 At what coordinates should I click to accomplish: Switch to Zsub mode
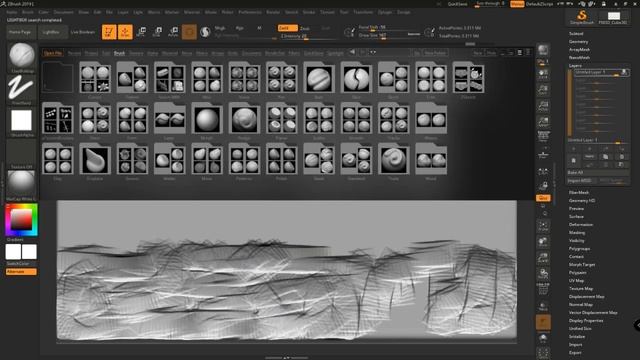click(305, 28)
